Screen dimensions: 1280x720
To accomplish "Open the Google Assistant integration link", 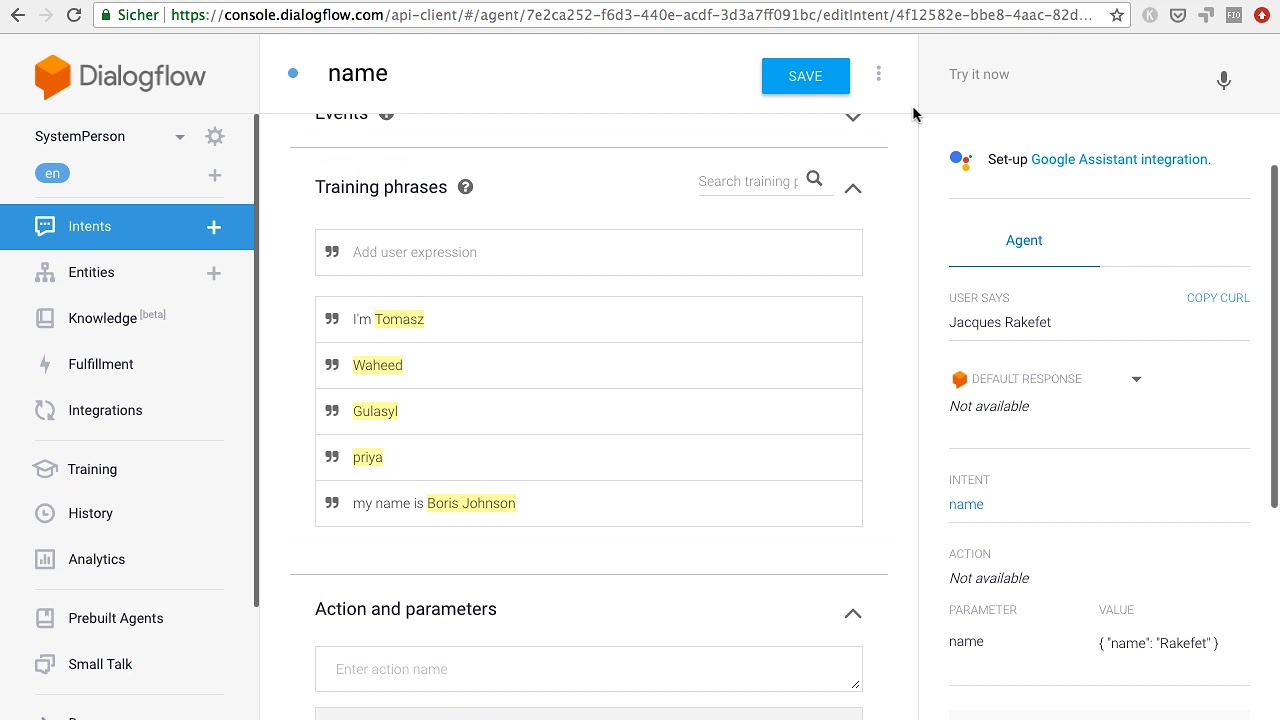I will (x=1120, y=159).
